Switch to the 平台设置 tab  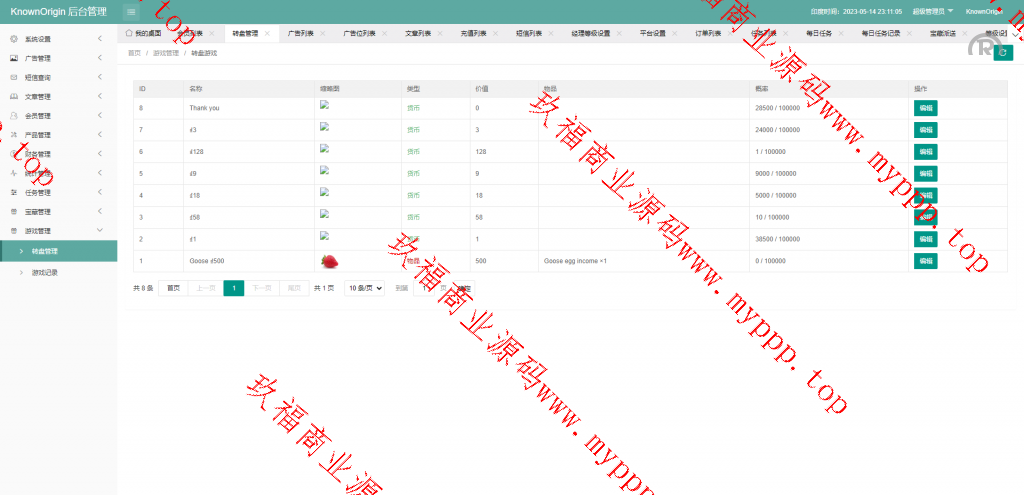(652, 33)
